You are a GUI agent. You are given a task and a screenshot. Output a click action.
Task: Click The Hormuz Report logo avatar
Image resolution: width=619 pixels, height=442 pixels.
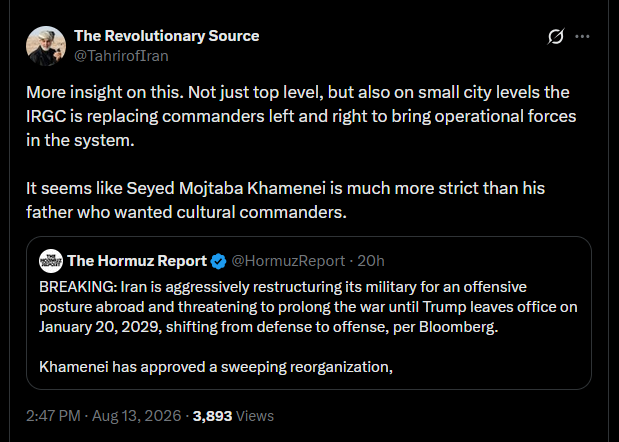pyautogui.click(x=51, y=261)
